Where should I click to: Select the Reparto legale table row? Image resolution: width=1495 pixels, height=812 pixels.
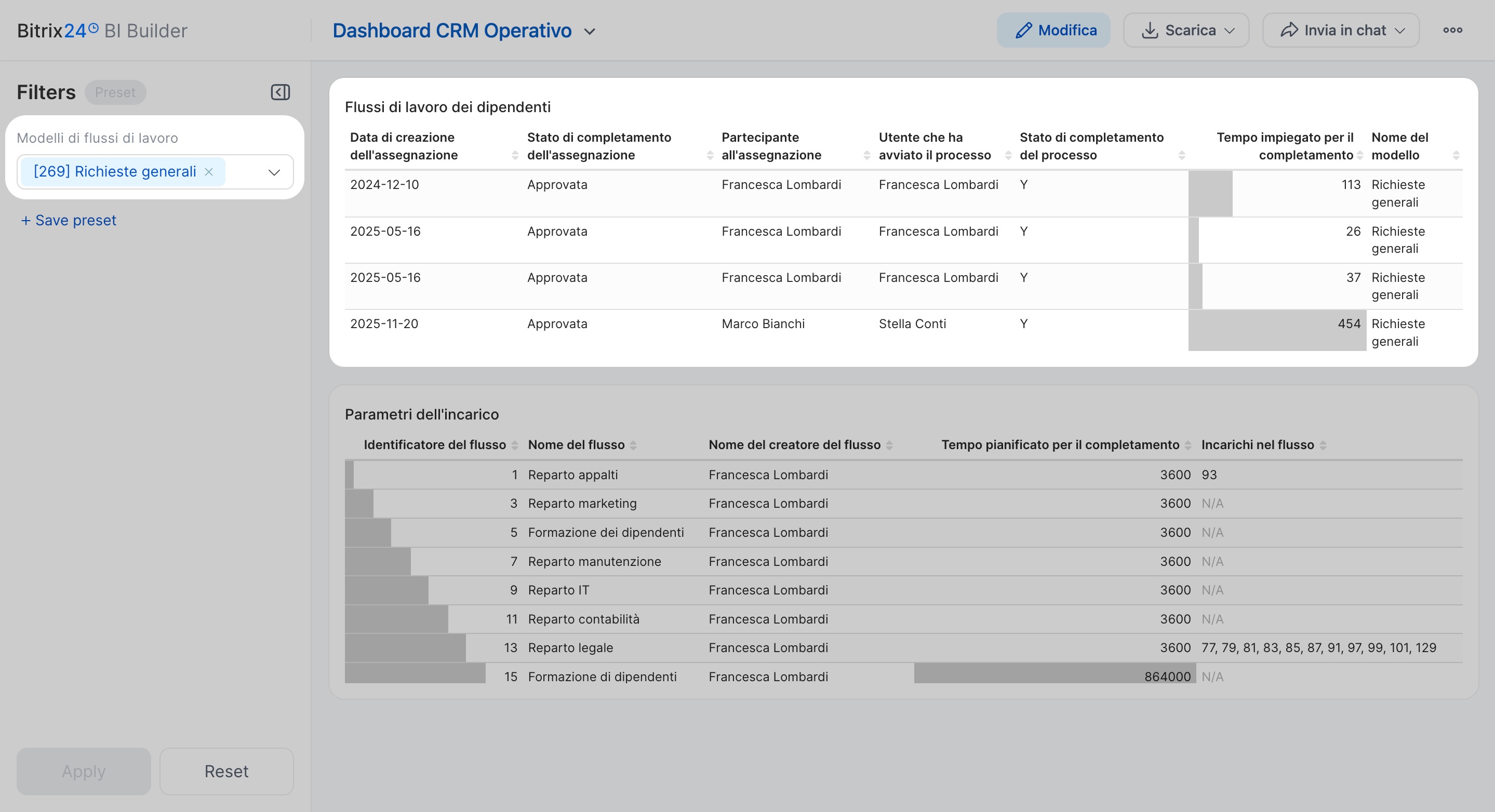(570, 648)
